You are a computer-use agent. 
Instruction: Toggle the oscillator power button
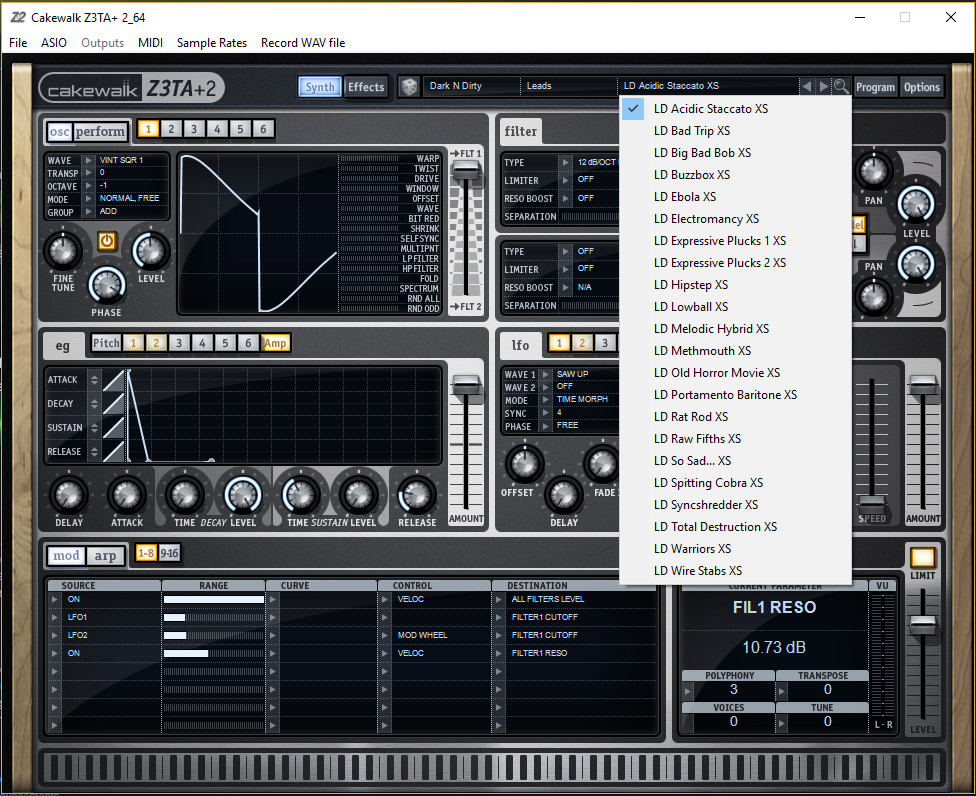[x=104, y=243]
